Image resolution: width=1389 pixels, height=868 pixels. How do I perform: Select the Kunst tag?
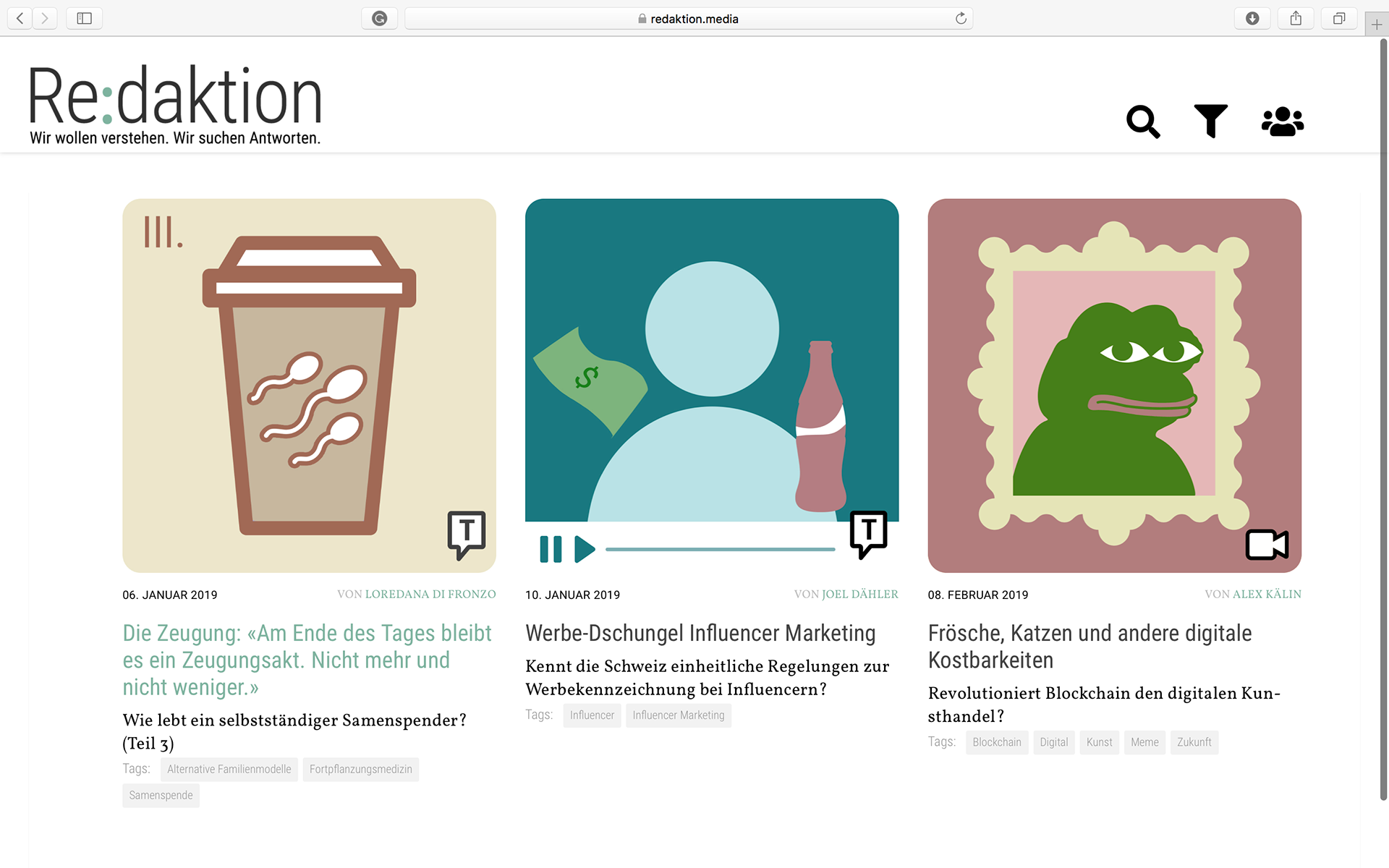coord(1099,742)
